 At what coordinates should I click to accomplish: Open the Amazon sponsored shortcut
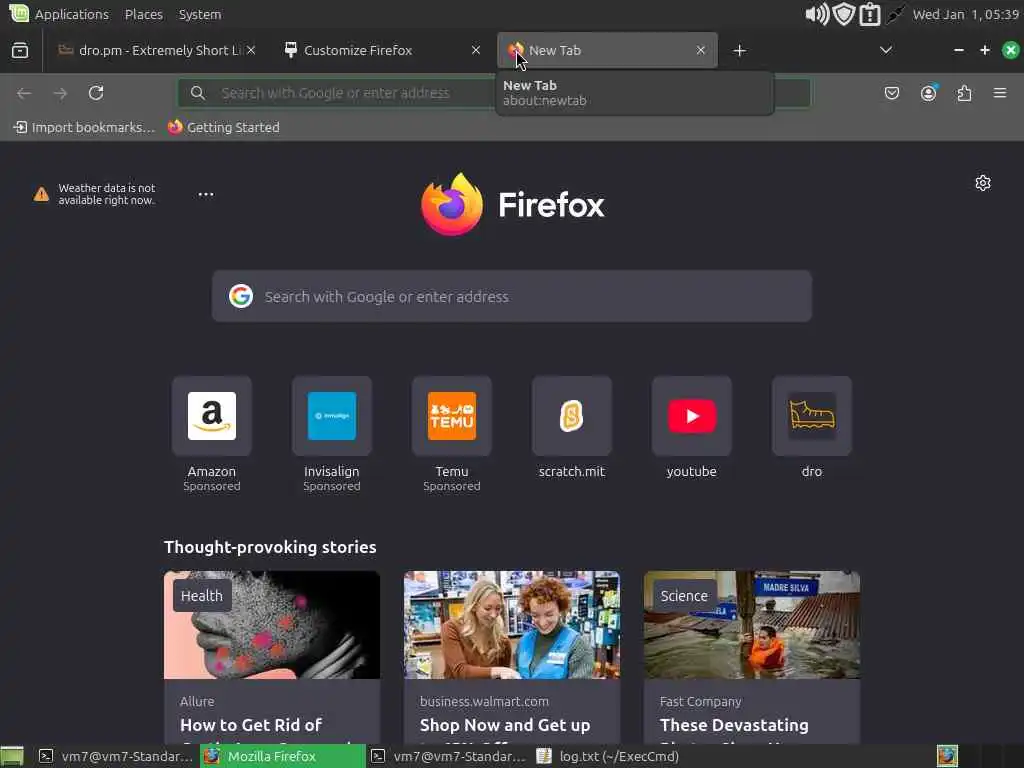pyautogui.click(x=212, y=416)
